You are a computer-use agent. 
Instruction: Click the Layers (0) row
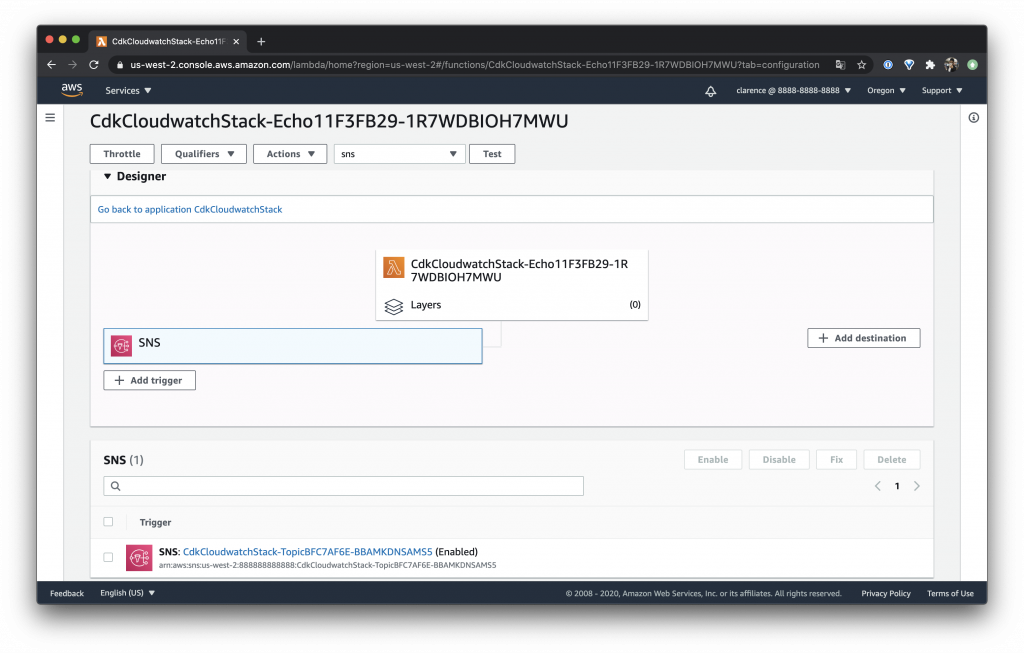[512, 305]
